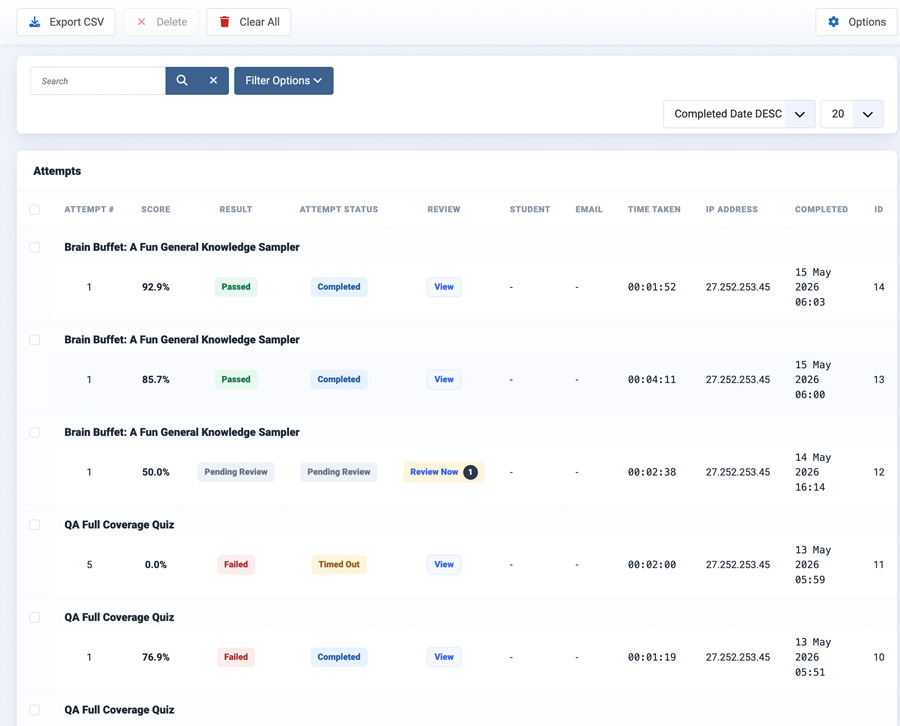This screenshot has height=726, width=900.
Task: Click View for the 76.9% attempt
Action: (x=444, y=657)
